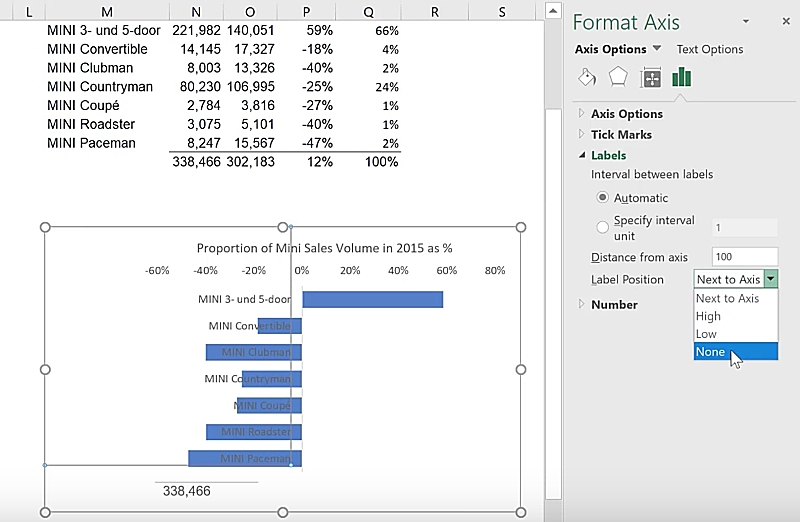Expand the Tick Marks section
This screenshot has width=800, height=522.
pyautogui.click(x=620, y=135)
